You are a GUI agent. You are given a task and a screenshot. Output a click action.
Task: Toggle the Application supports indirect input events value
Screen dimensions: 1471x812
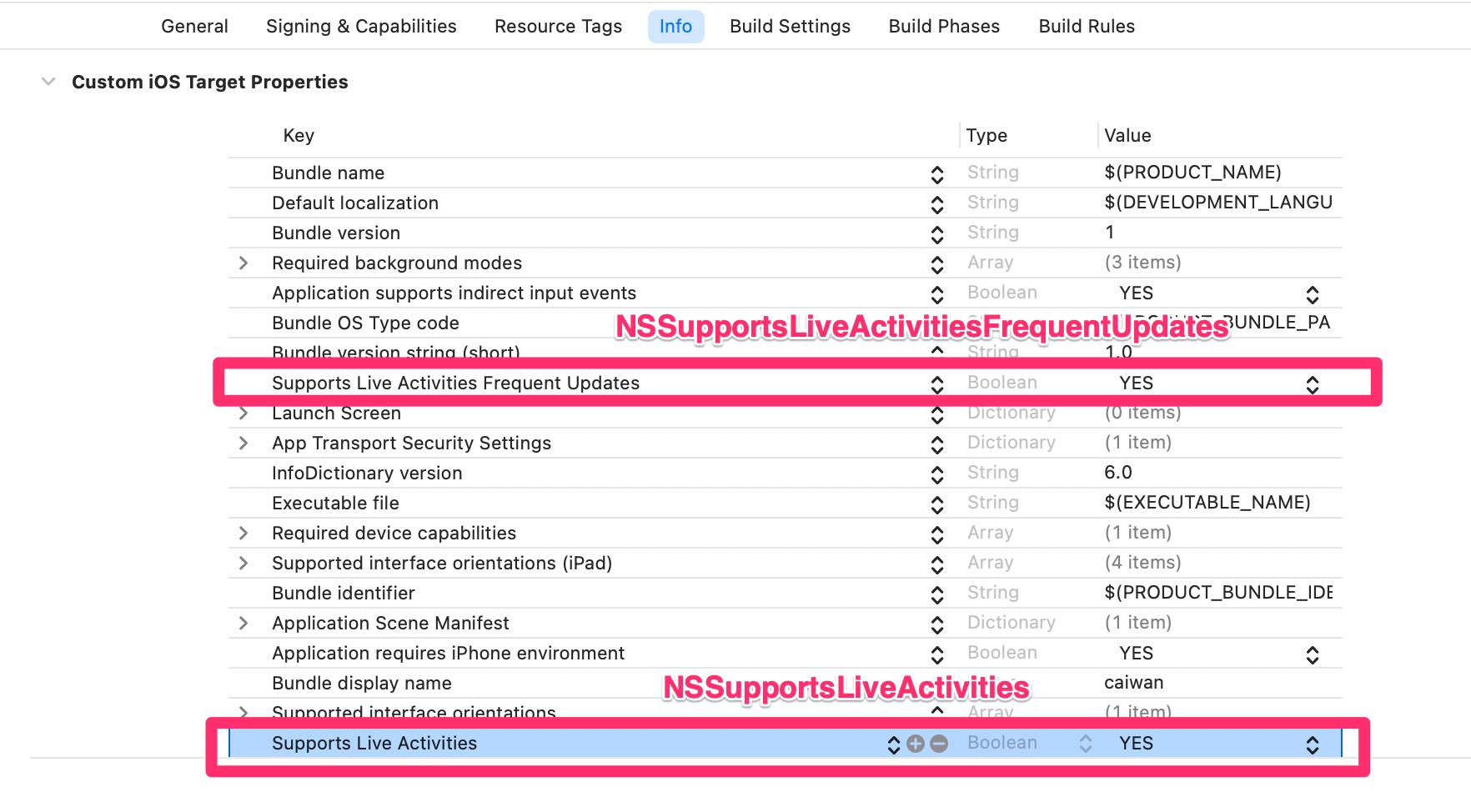1313,293
